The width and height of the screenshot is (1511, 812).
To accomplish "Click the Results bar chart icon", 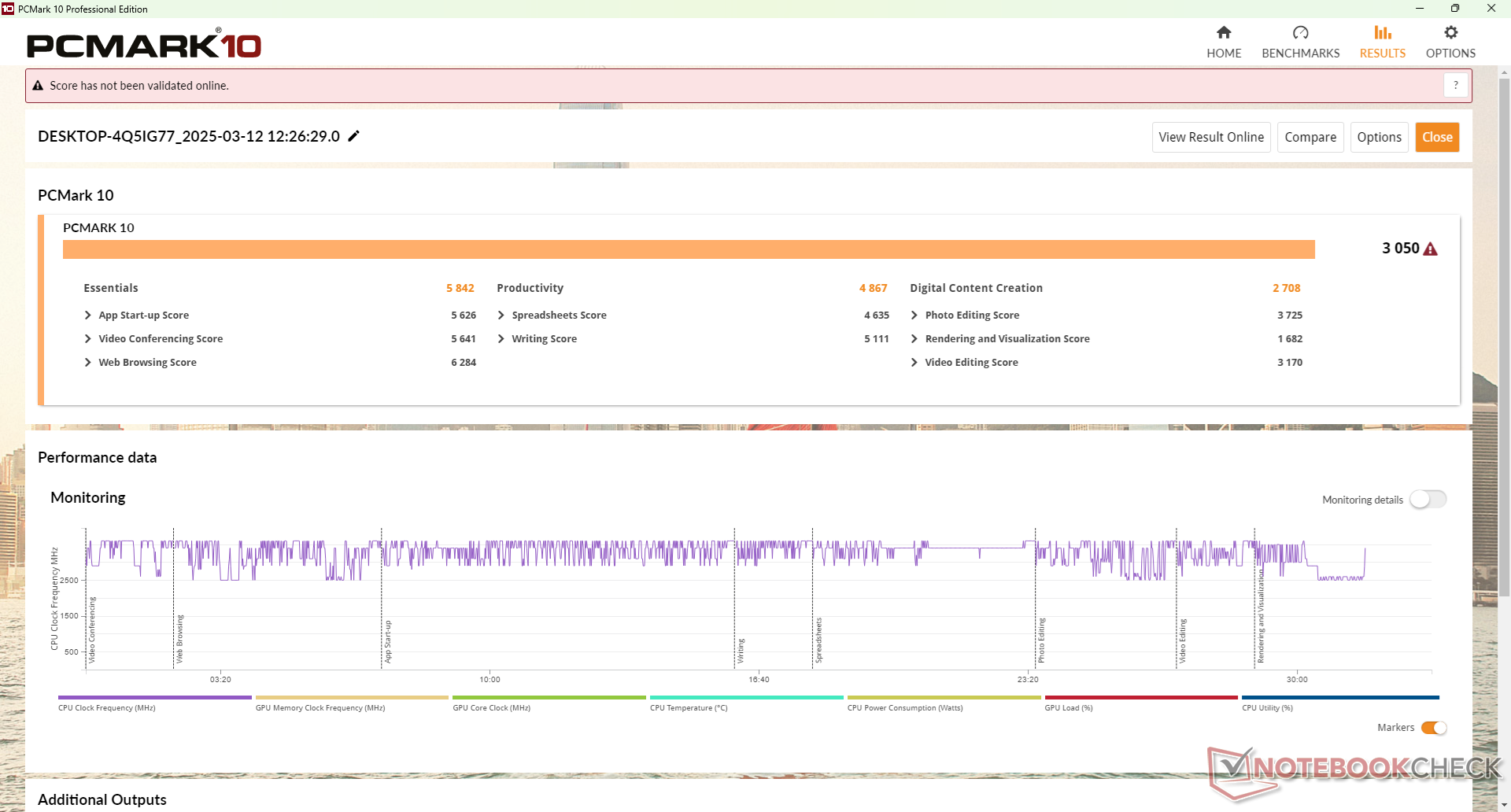I will pos(1382,33).
